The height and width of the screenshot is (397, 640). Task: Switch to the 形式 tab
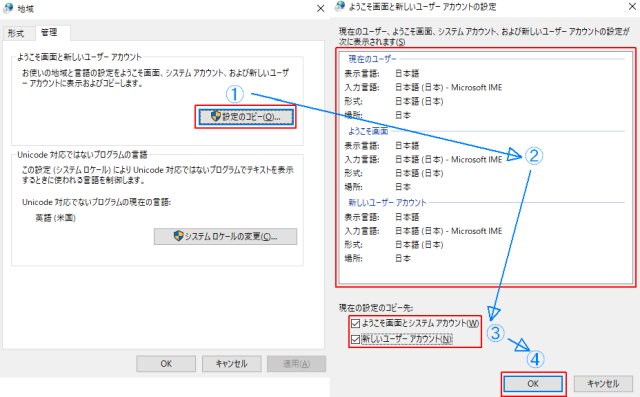[16, 33]
